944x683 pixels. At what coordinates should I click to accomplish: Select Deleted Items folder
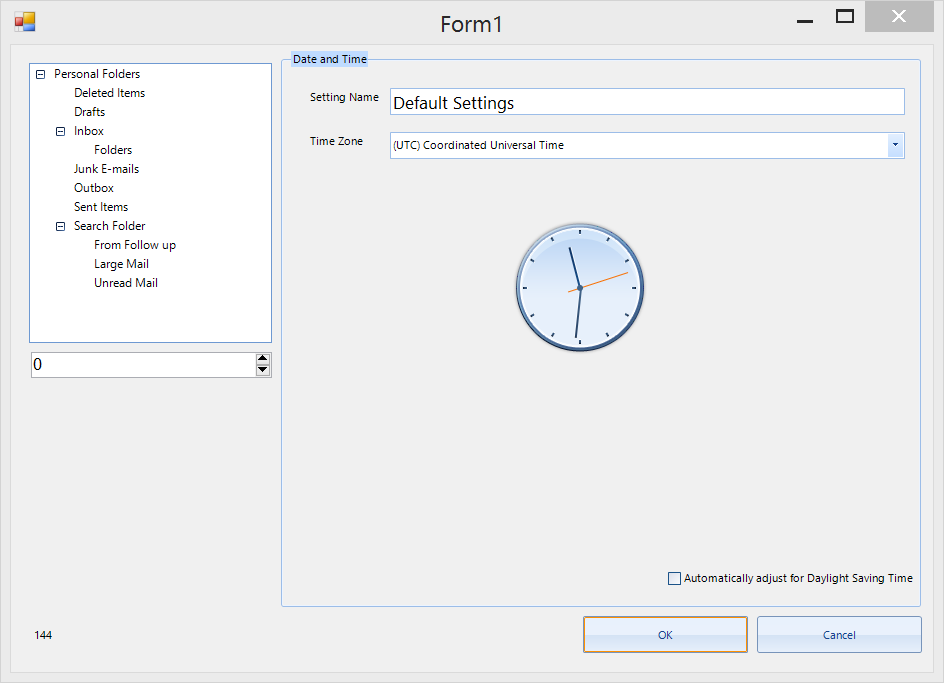point(110,93)
